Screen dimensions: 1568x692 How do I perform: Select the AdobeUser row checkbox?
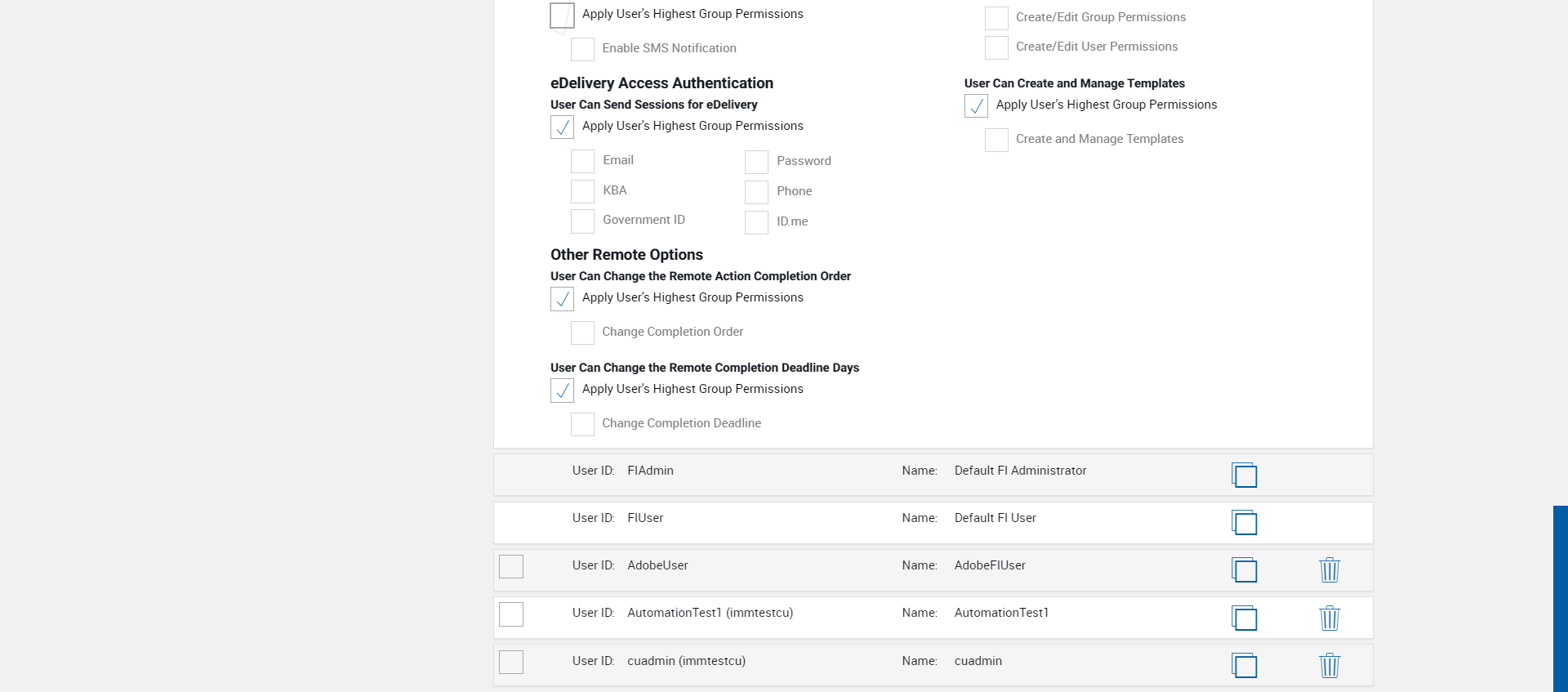[x=511, y=566]
